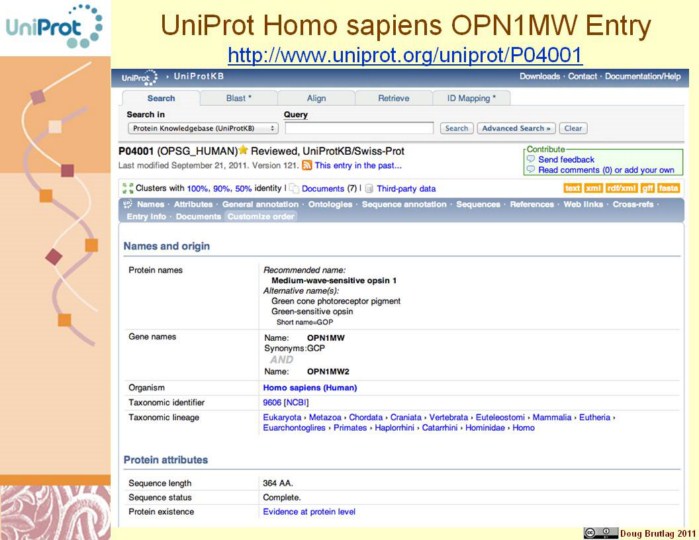
Task: Click the gold Reviewed star icon
Action: [242, 151]
